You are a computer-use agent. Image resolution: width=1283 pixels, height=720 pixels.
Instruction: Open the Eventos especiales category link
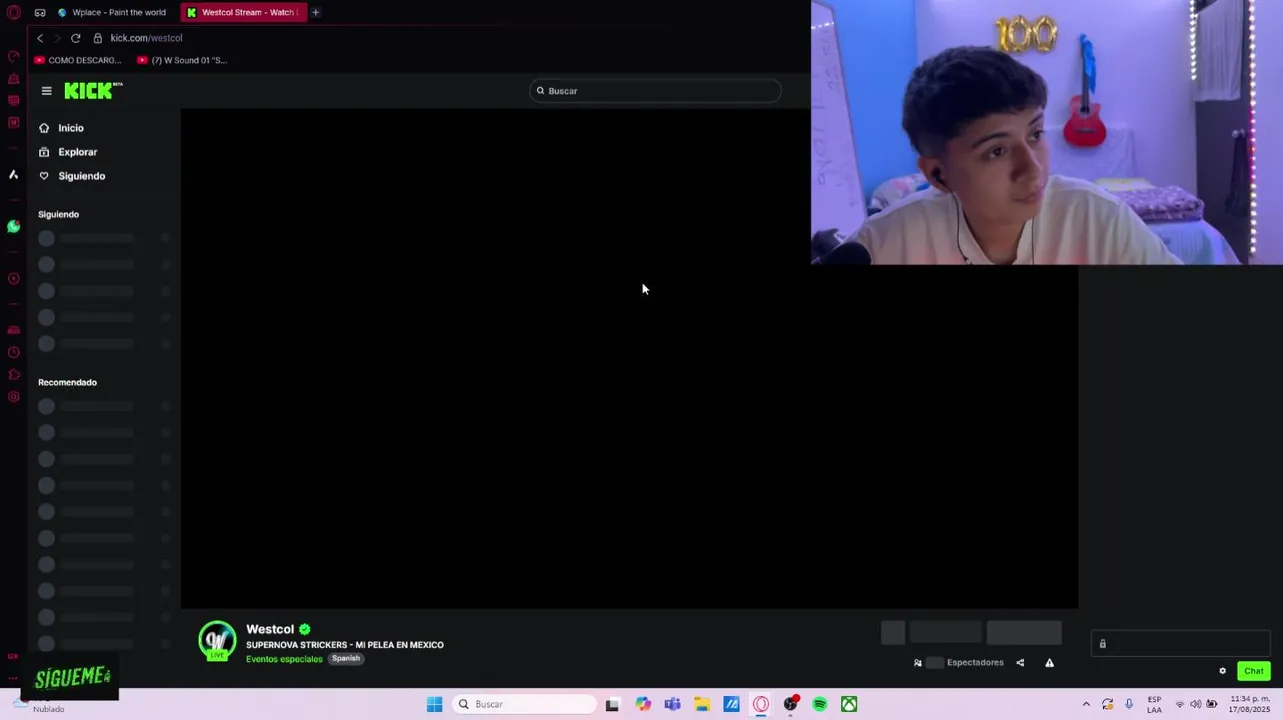tap(284, 659)
